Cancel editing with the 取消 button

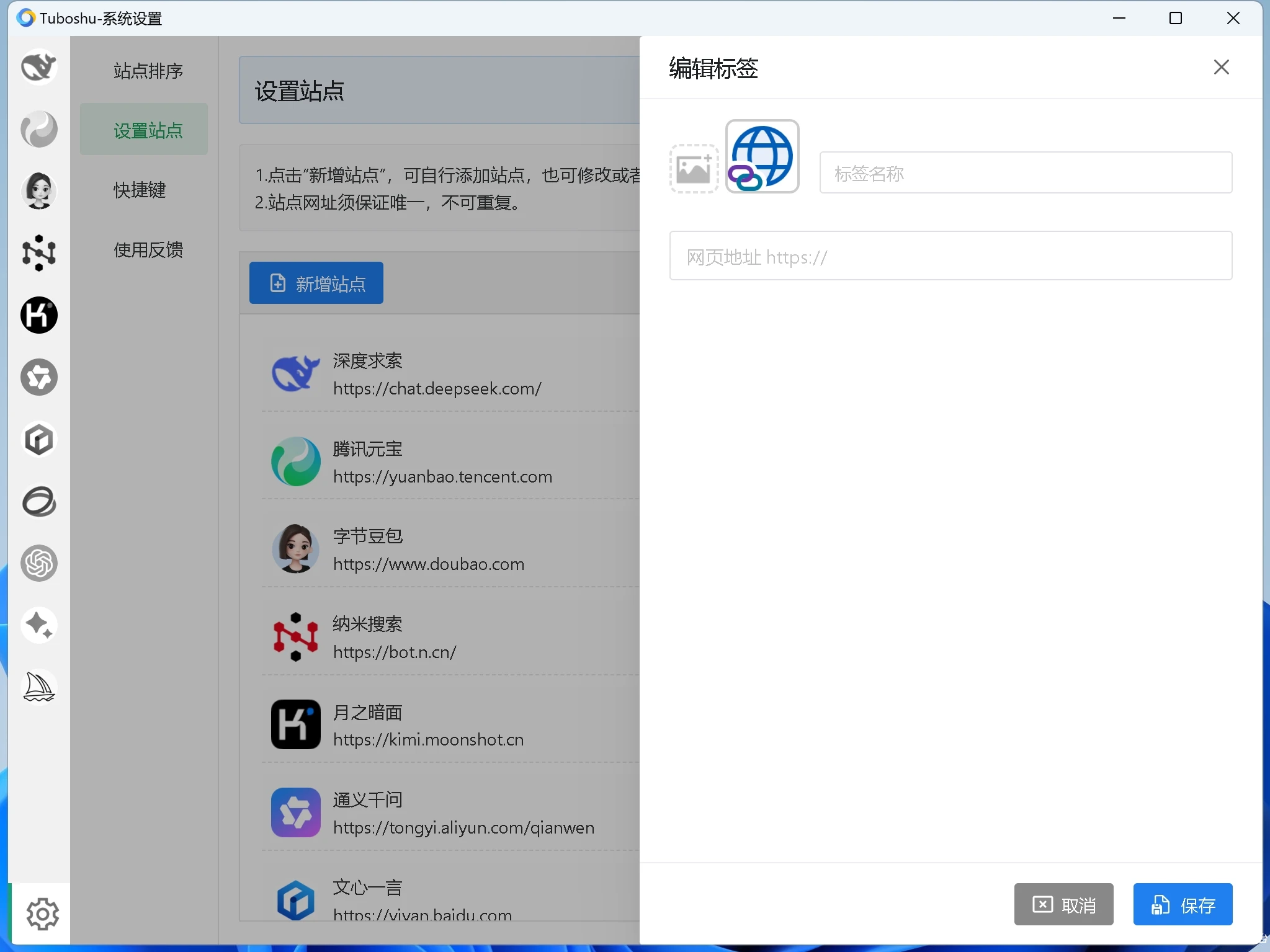coord(1063,904)
